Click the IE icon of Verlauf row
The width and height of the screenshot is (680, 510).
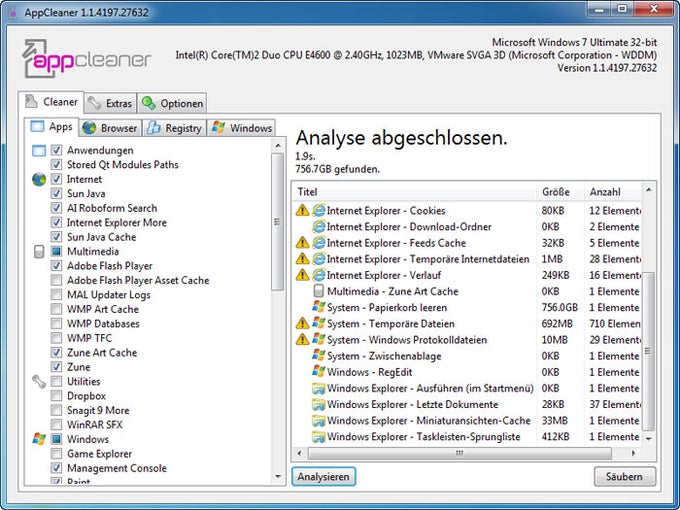click(x=319, y=275)
